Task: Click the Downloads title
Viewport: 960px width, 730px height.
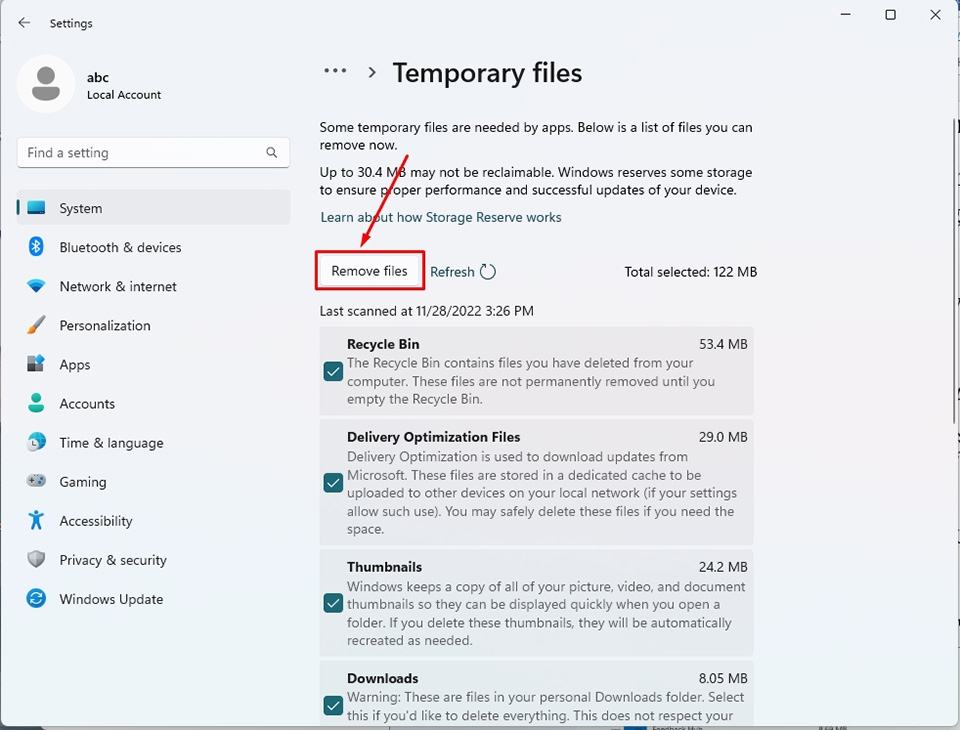Action: click(x=383, y=679)
